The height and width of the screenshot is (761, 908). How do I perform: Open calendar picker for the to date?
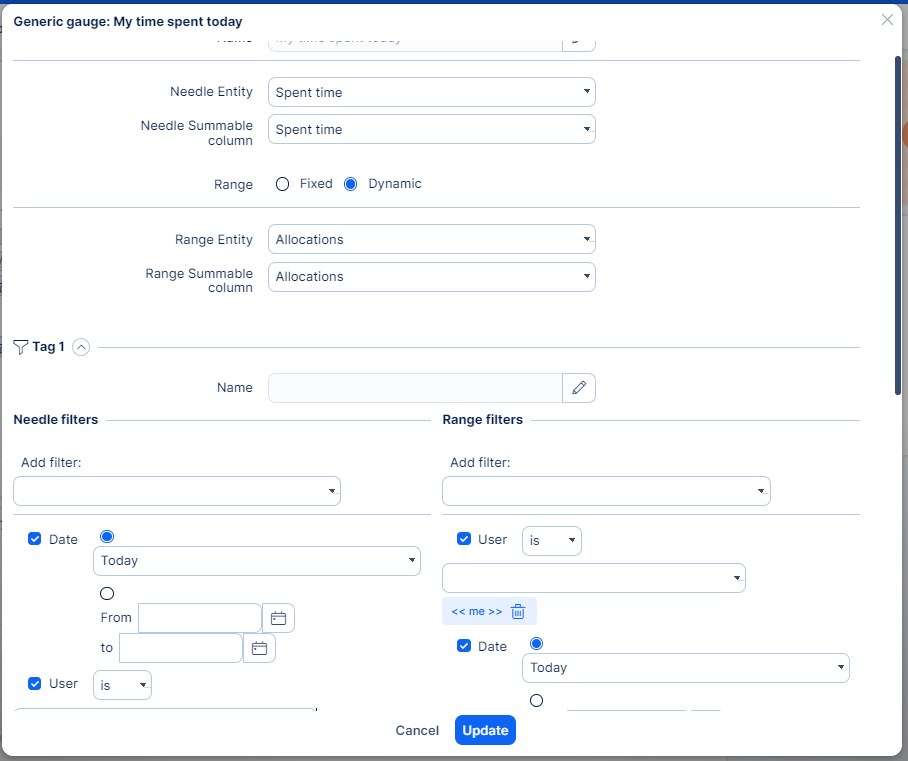[259, 648]
